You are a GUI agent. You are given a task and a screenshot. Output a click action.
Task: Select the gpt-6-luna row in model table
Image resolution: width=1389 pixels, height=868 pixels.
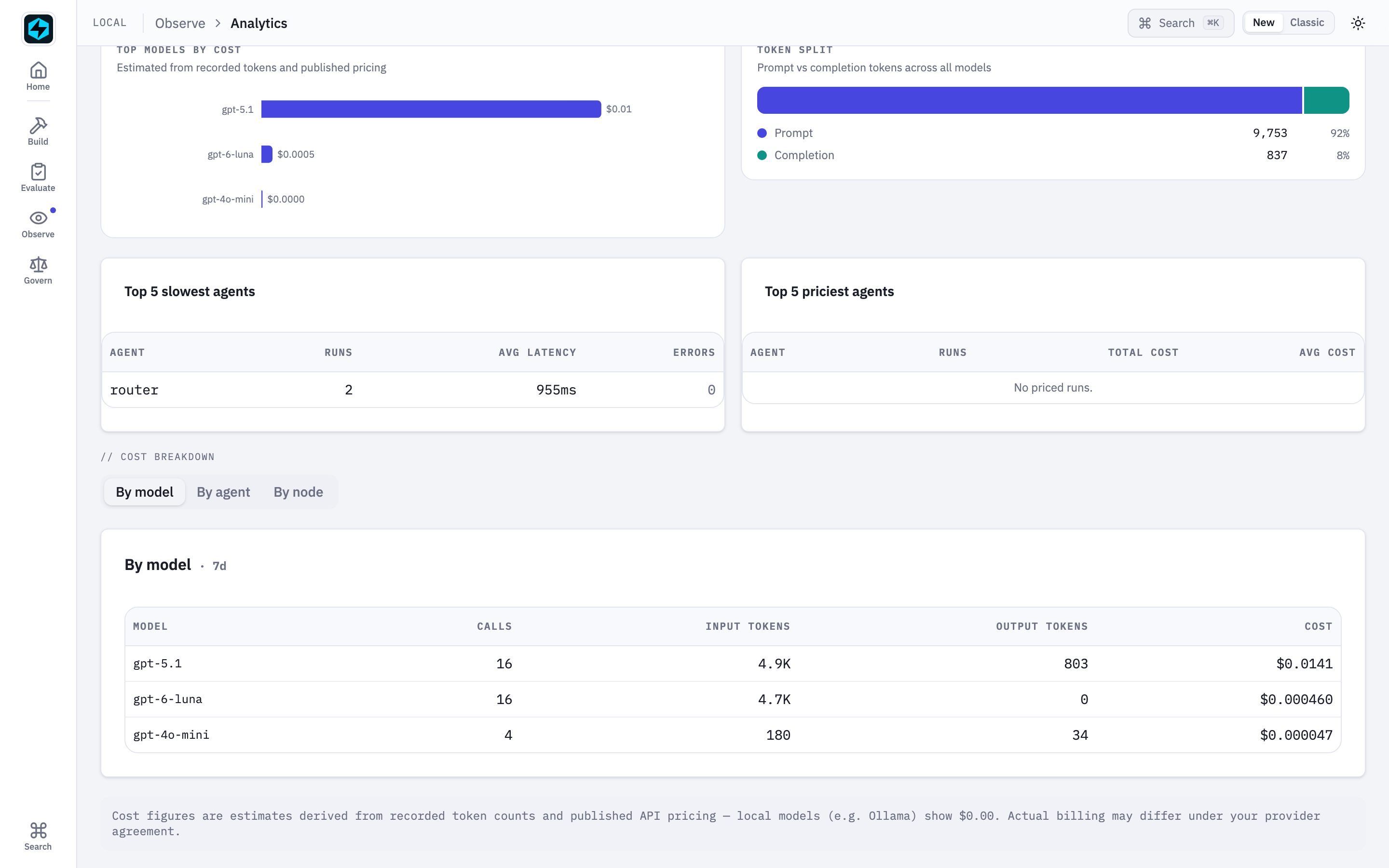click(733, 699)
